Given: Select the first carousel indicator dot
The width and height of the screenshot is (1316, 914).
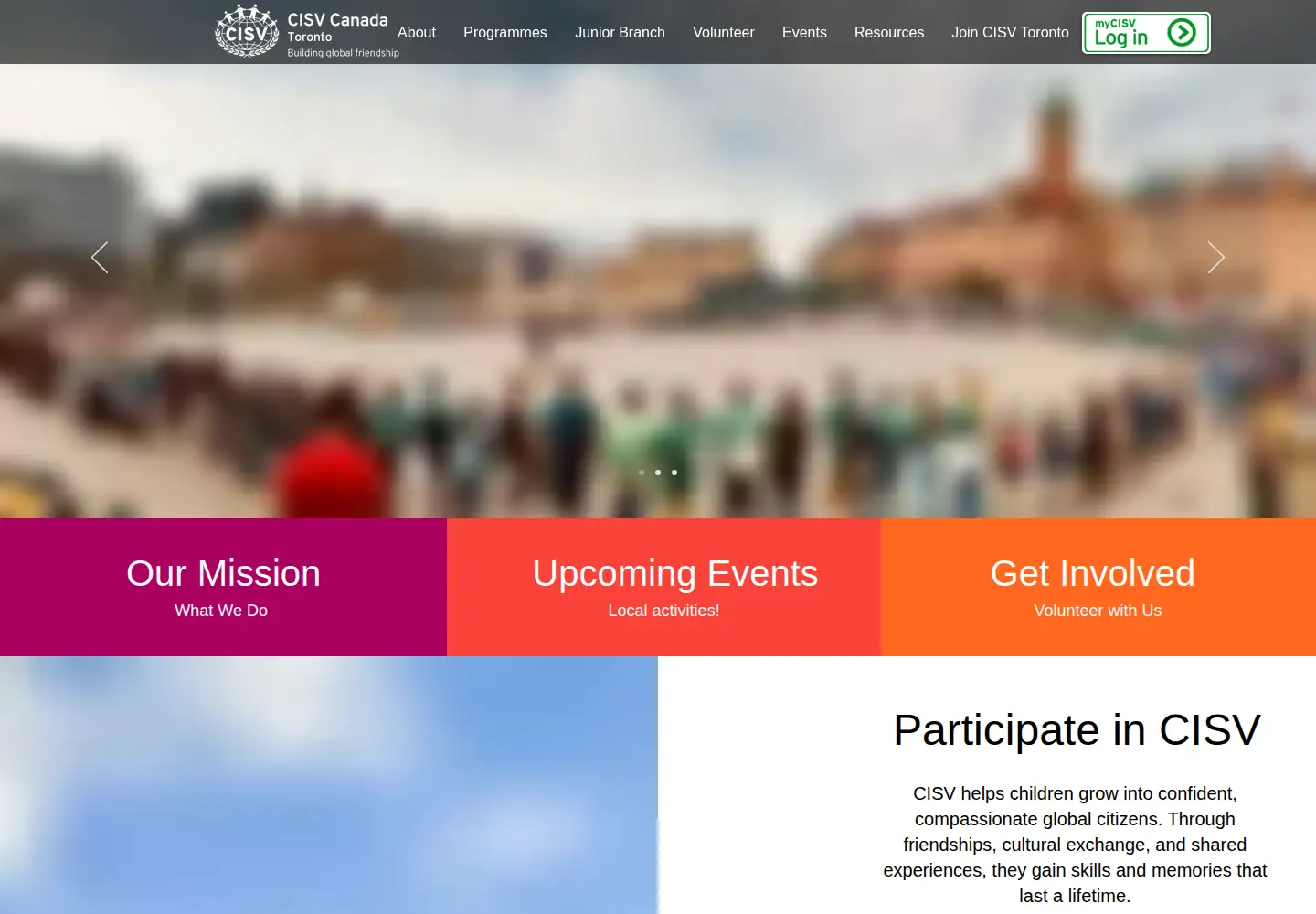Looking at the screenshot, I should pos(642,473).
